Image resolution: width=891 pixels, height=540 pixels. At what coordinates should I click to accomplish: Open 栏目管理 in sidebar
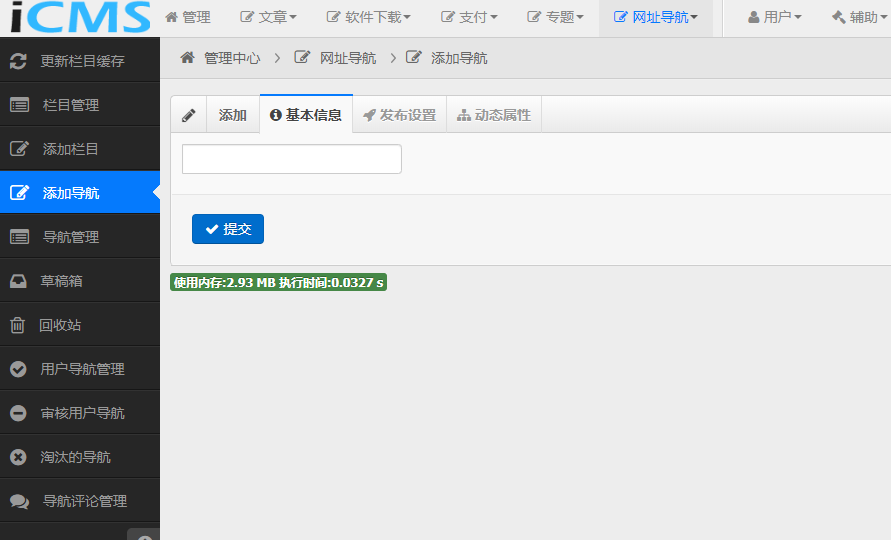[x=80, y=105]
